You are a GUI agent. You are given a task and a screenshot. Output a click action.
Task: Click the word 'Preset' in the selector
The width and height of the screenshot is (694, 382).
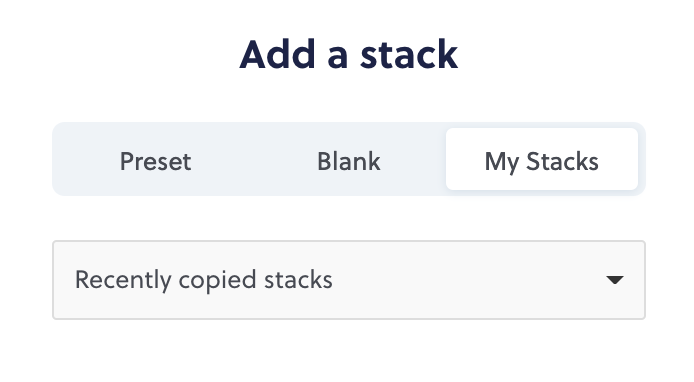[x=155, y=161]
